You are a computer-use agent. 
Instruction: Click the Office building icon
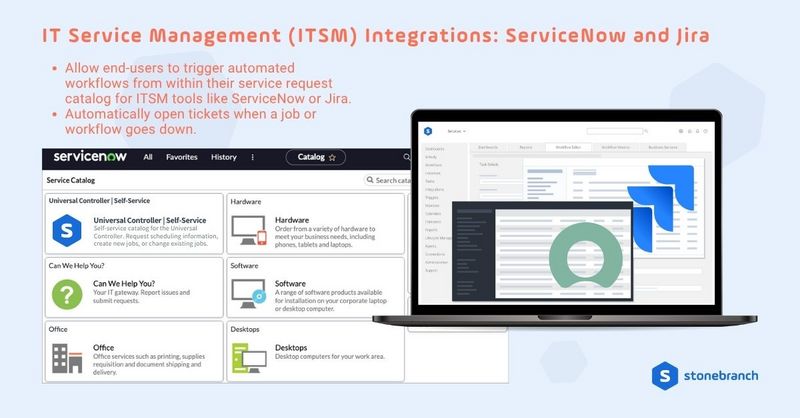tap(67, 358)
